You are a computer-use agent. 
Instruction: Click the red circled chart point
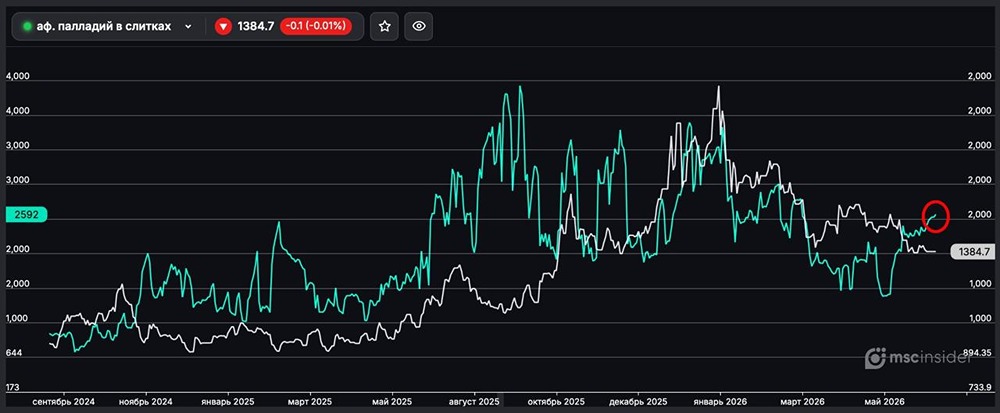pos(936,217)
